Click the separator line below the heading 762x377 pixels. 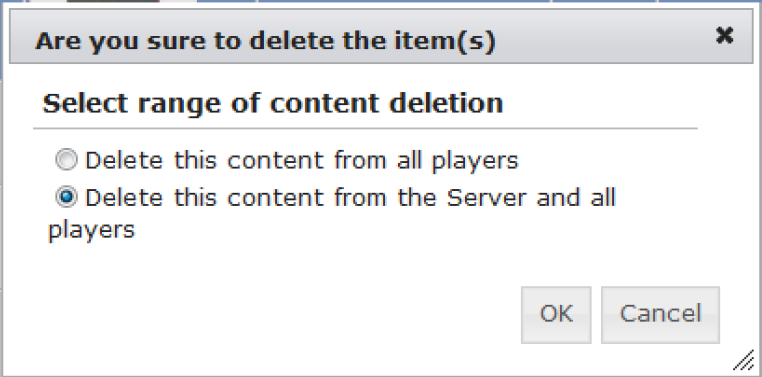(365, 129)
